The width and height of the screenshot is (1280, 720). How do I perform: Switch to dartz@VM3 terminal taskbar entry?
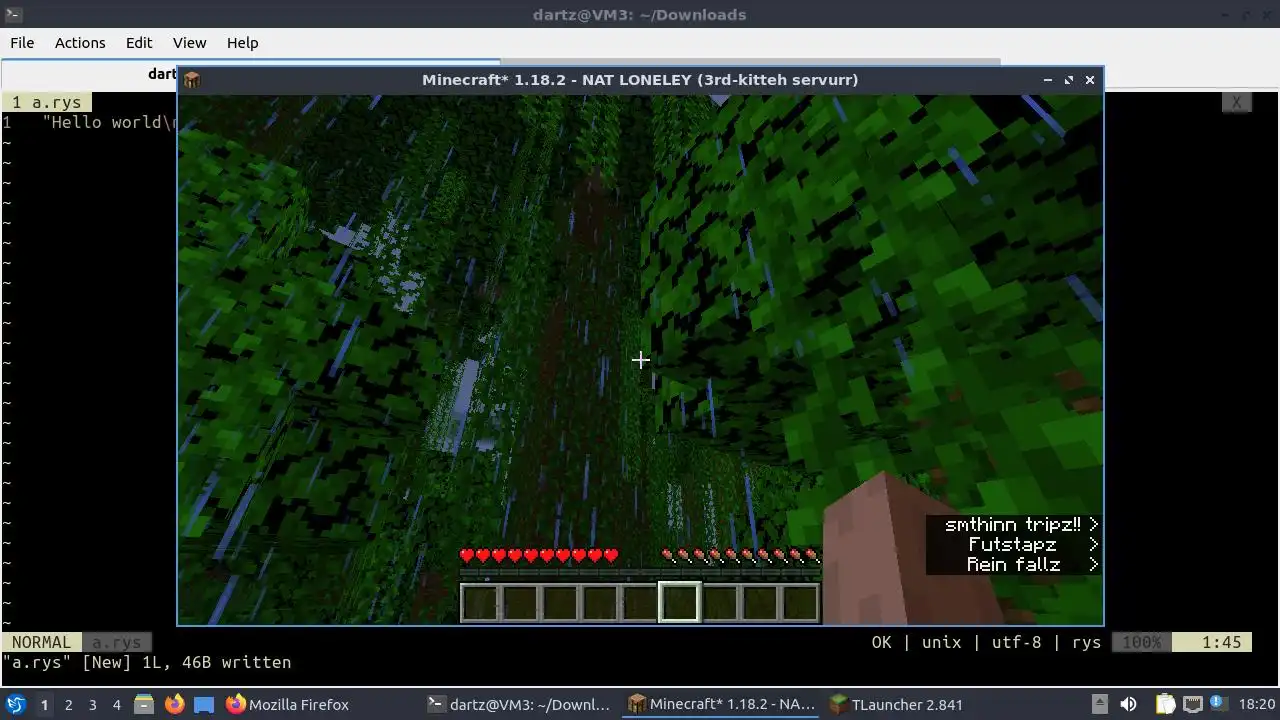pyautogui.click(x=519, y=705)
